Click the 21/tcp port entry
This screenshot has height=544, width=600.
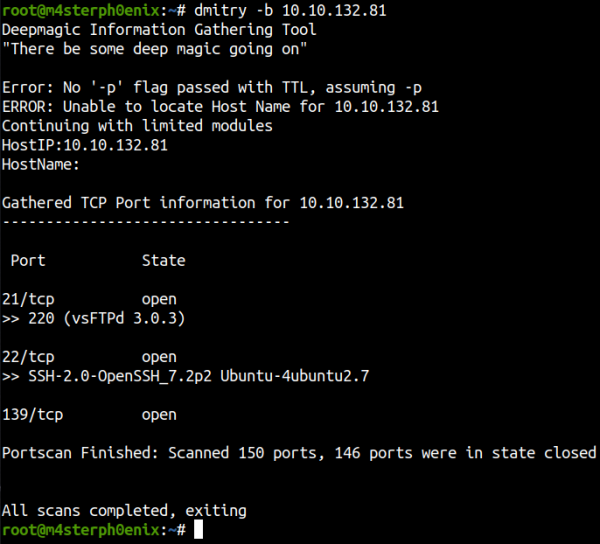(x=28, y=299)
